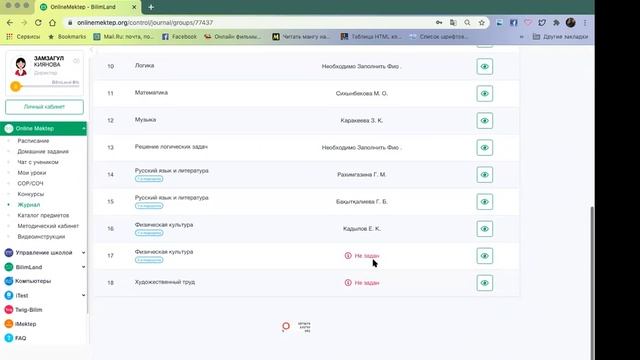Image resolution: width=640 pixels, height=360 pixels.
Task: Click the translate page icon
Action: pyautogui.click(x=453, y=23)
